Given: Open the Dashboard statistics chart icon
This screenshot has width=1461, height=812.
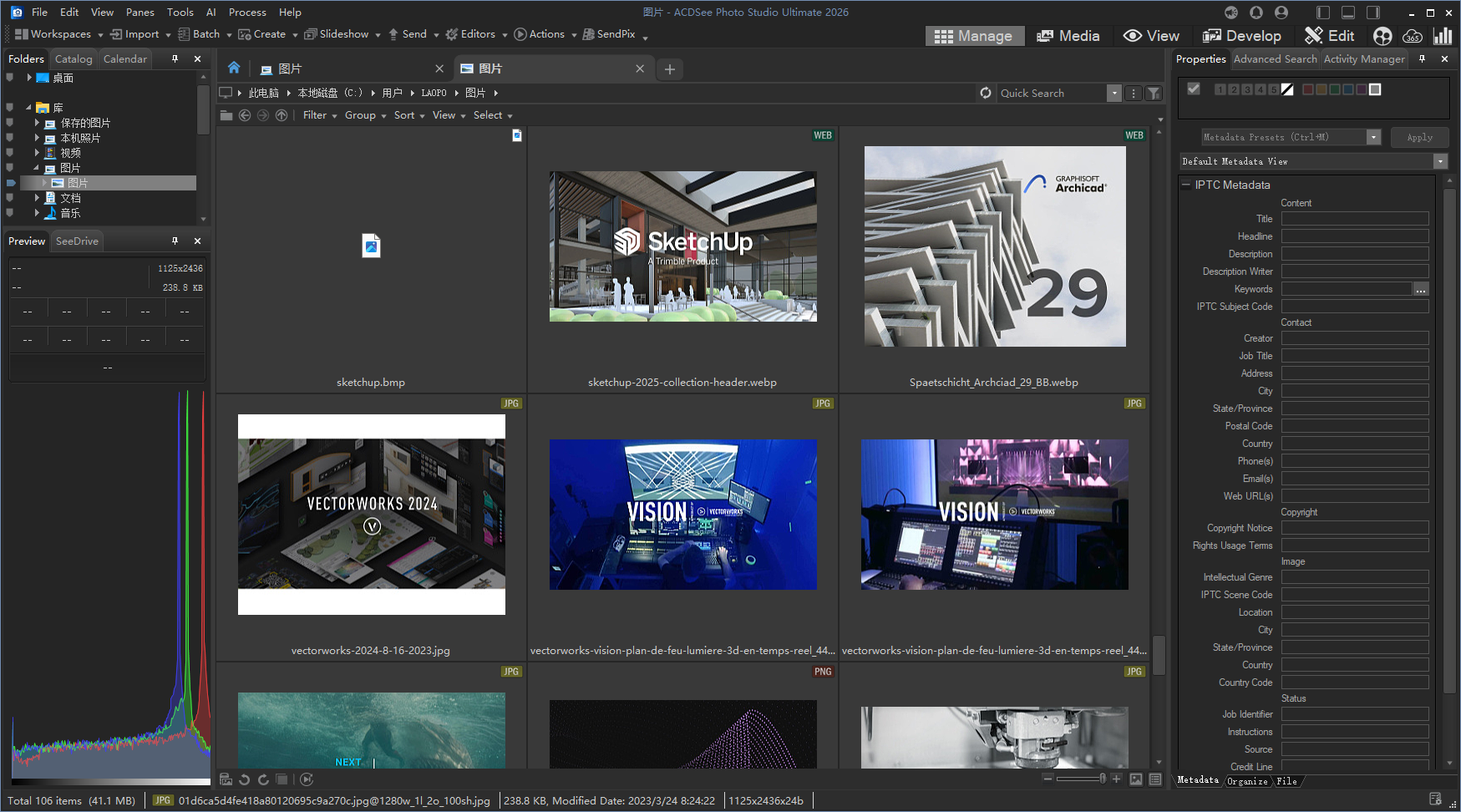Looking at the screenshot, I should click(1443, 36).
